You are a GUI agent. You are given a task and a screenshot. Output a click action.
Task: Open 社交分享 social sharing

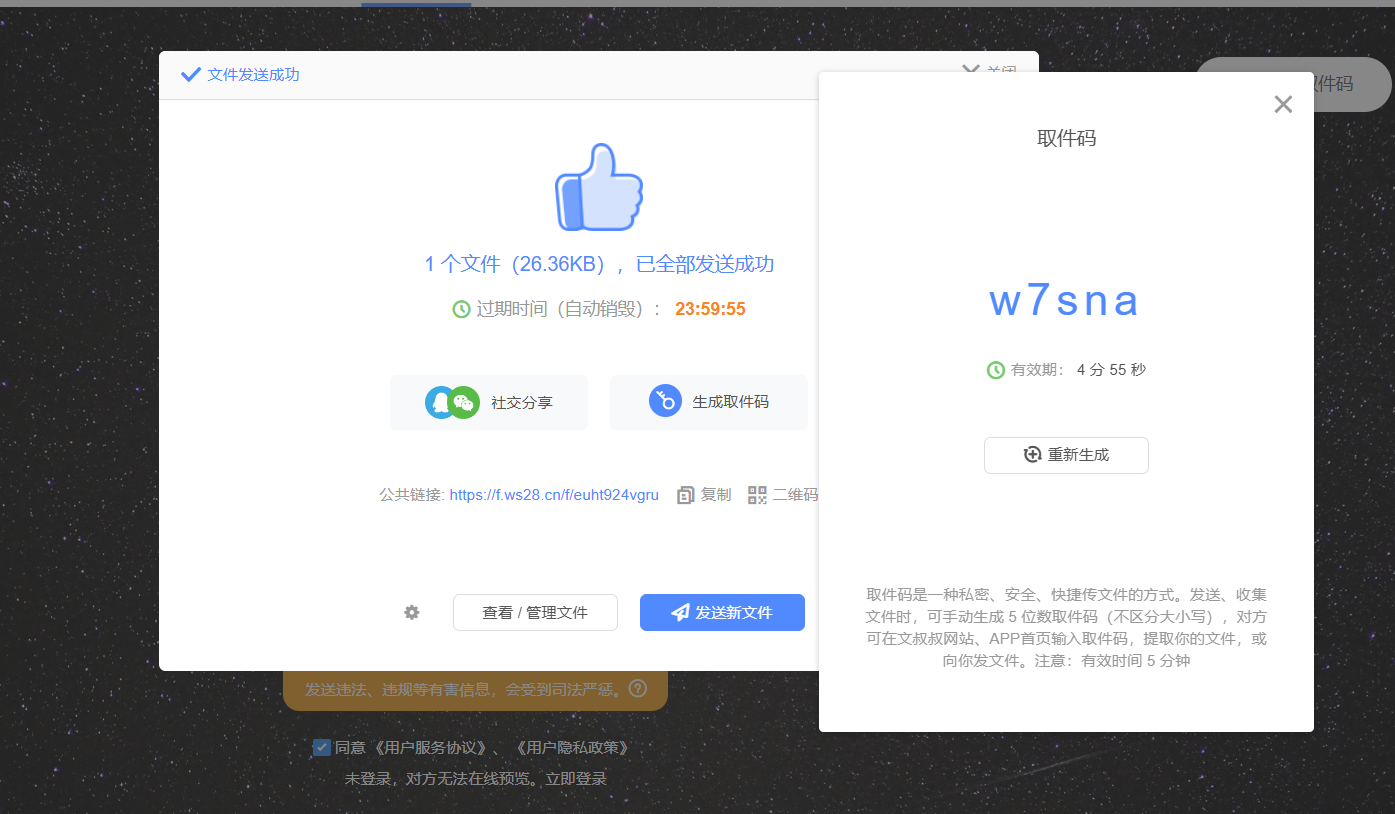[489, 402]
